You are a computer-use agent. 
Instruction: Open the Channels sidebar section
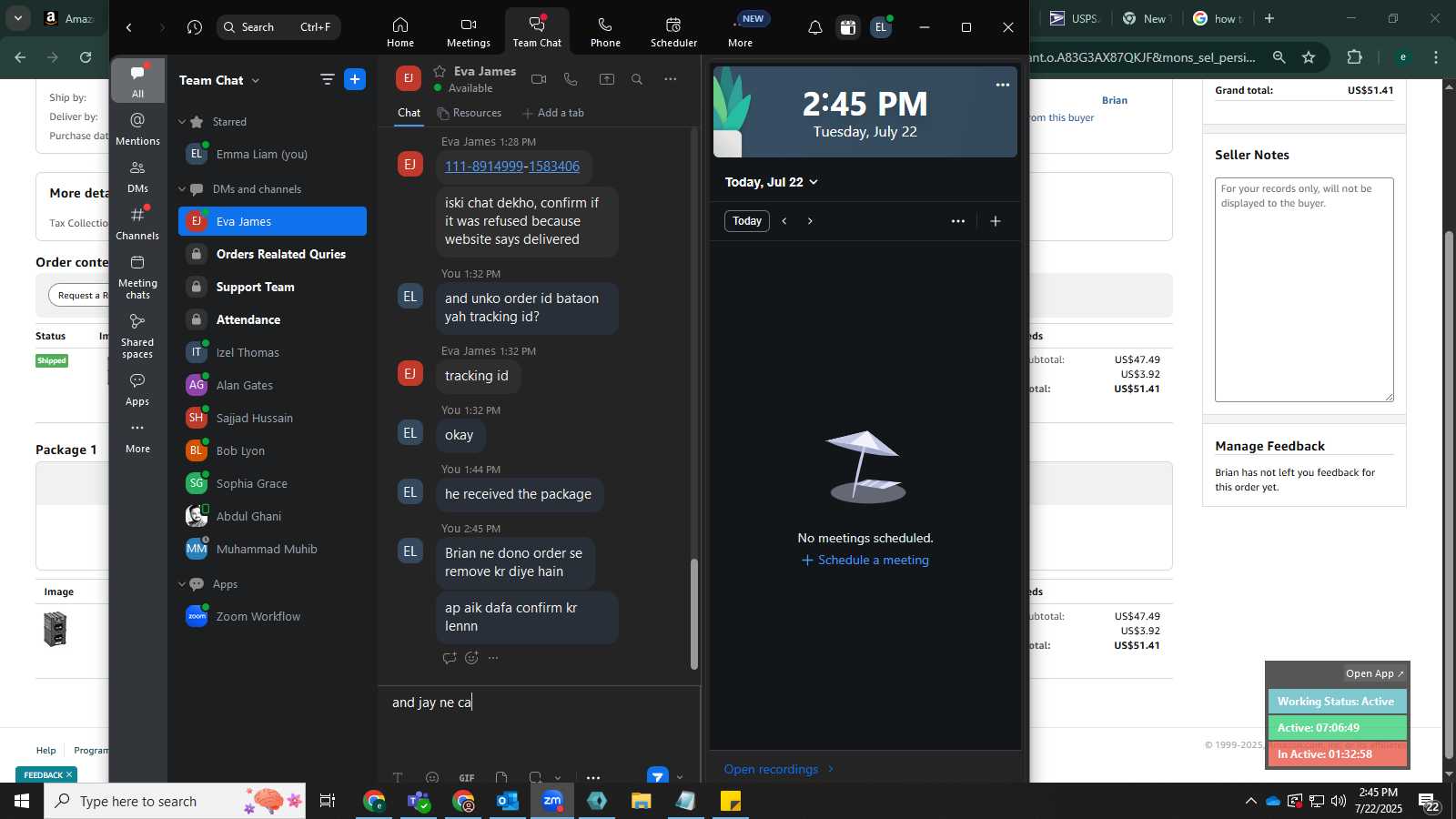pyautogui.click(x=137, y=224)
